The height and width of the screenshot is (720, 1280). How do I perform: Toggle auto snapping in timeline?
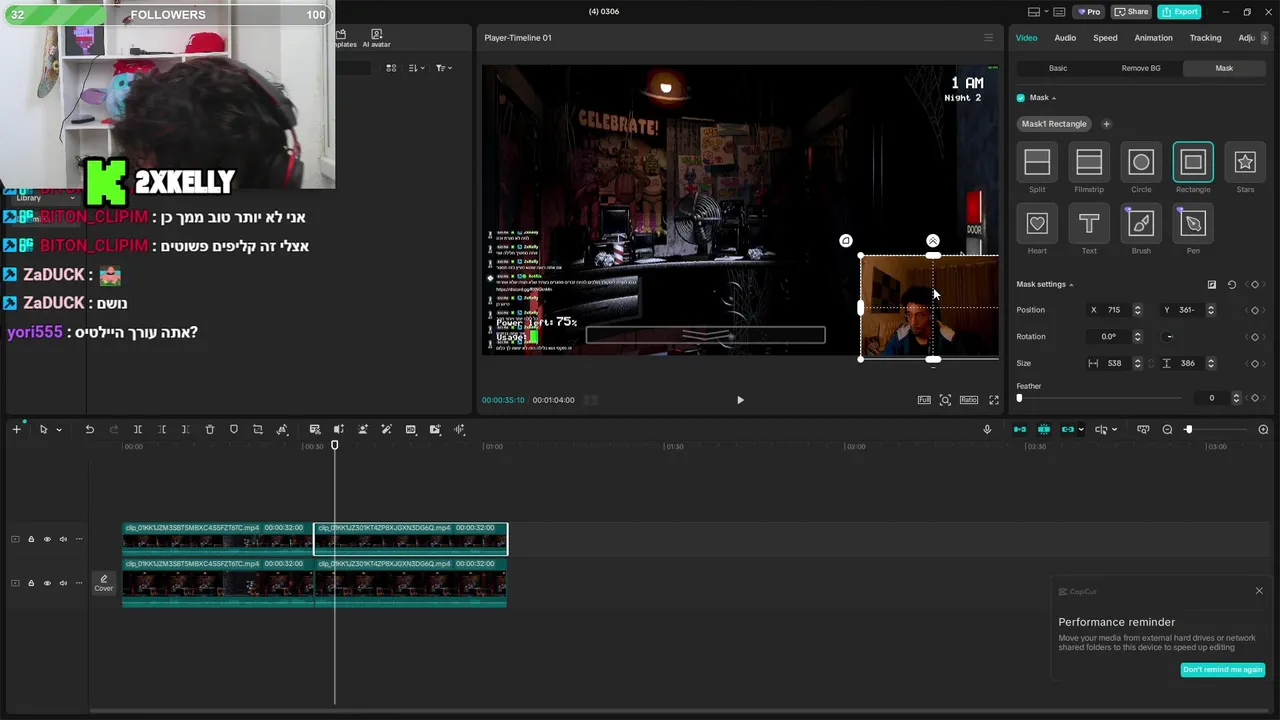[x=1044, y=430]
